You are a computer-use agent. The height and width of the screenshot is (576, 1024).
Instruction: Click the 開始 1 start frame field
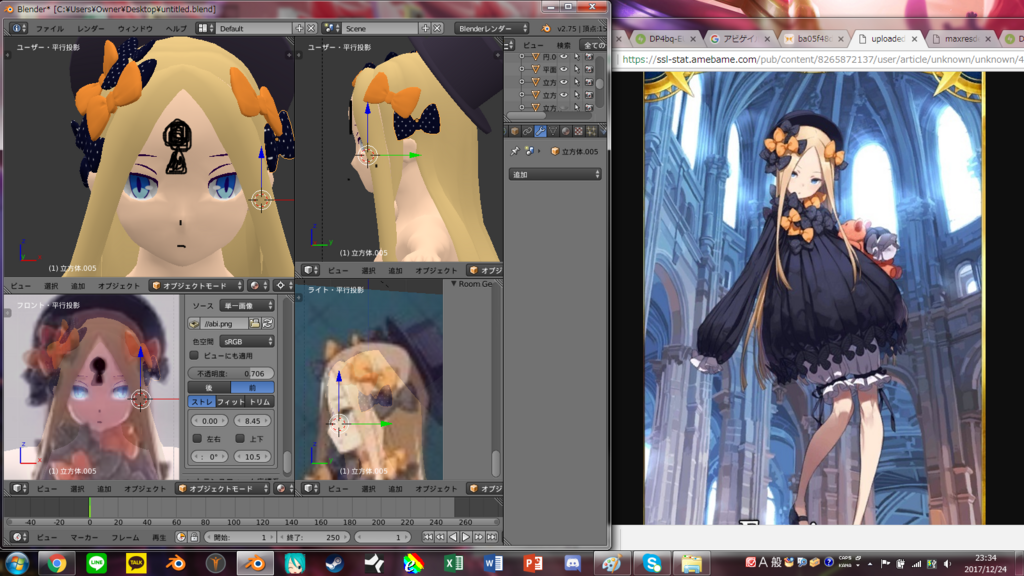(x=240, y=537)
